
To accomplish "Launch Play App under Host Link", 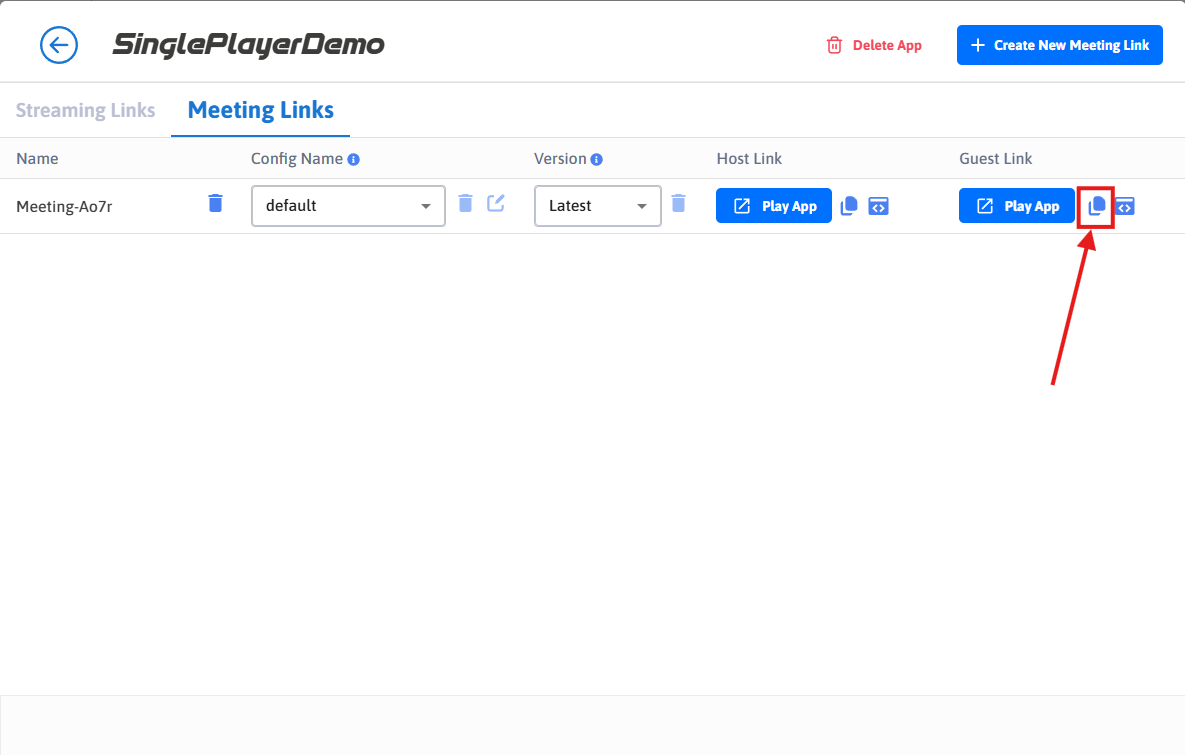I will click(x=773, y=206).
